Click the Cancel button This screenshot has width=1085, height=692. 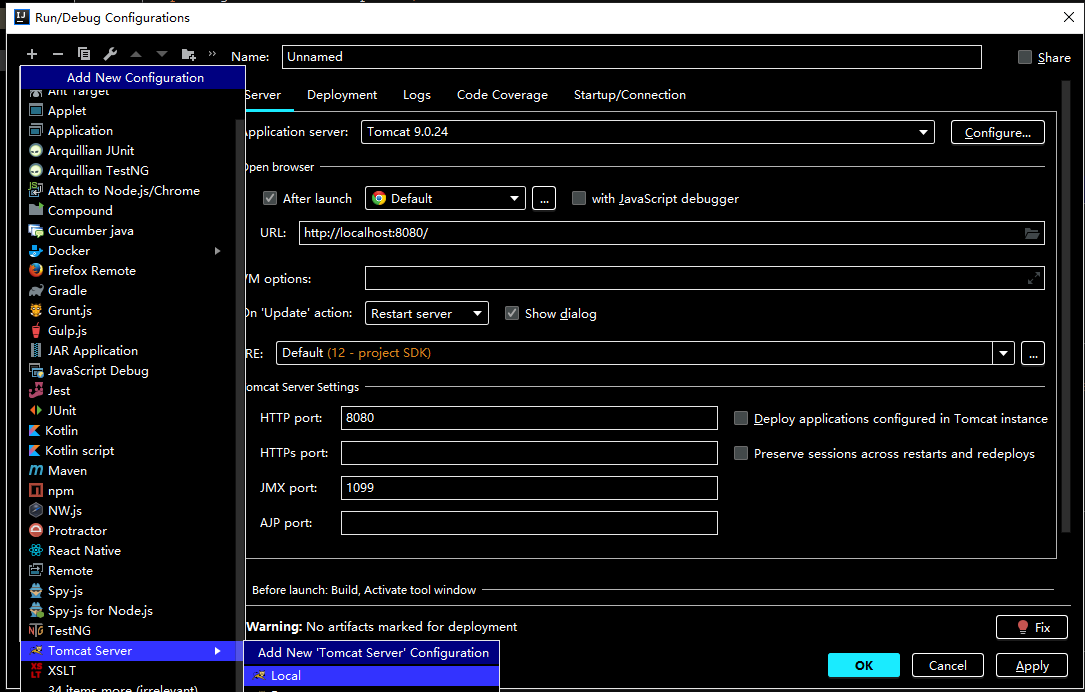[947, 666]
